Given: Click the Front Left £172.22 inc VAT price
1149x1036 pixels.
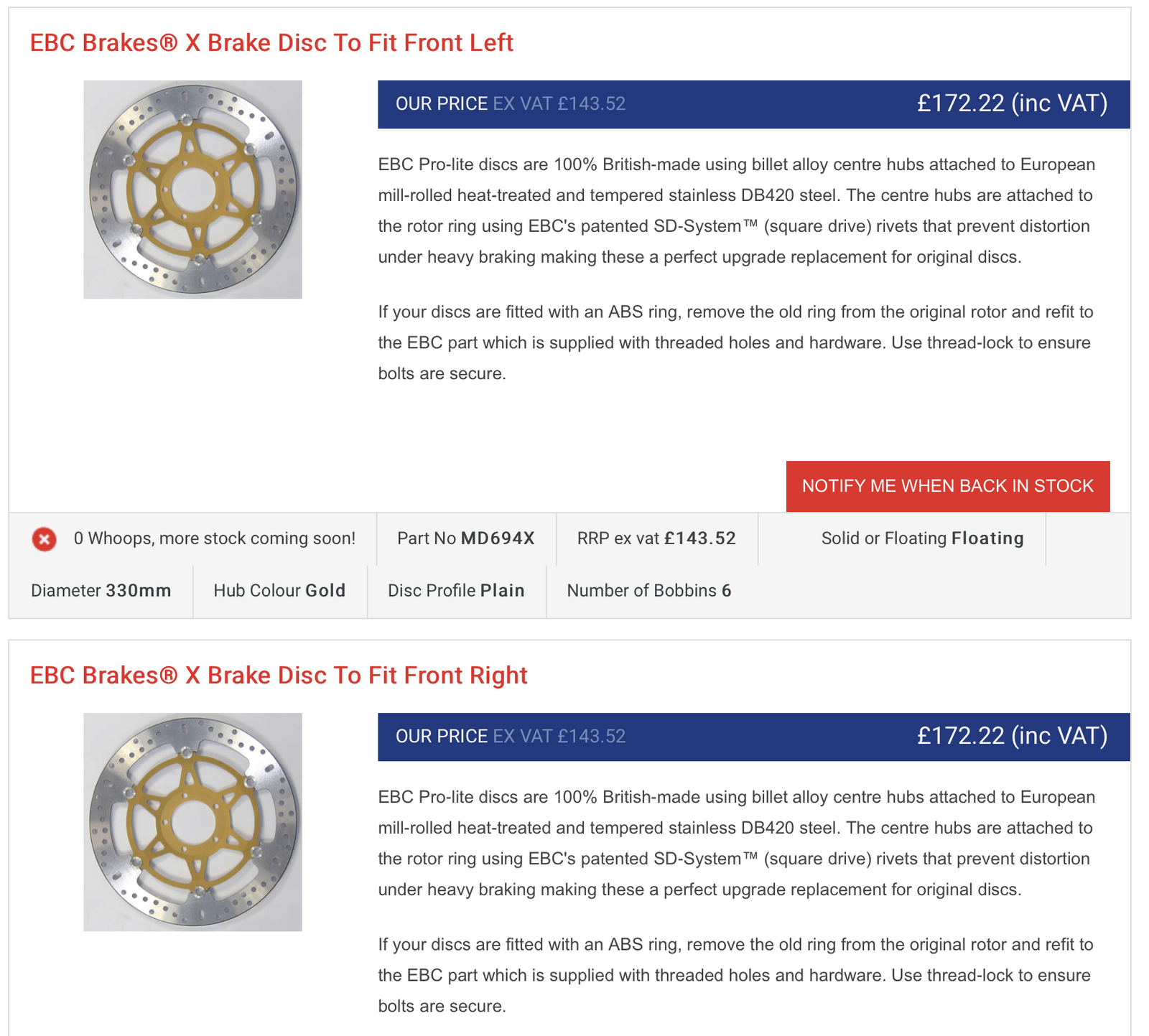Looking at the screenshot, I should point(1012,103).
